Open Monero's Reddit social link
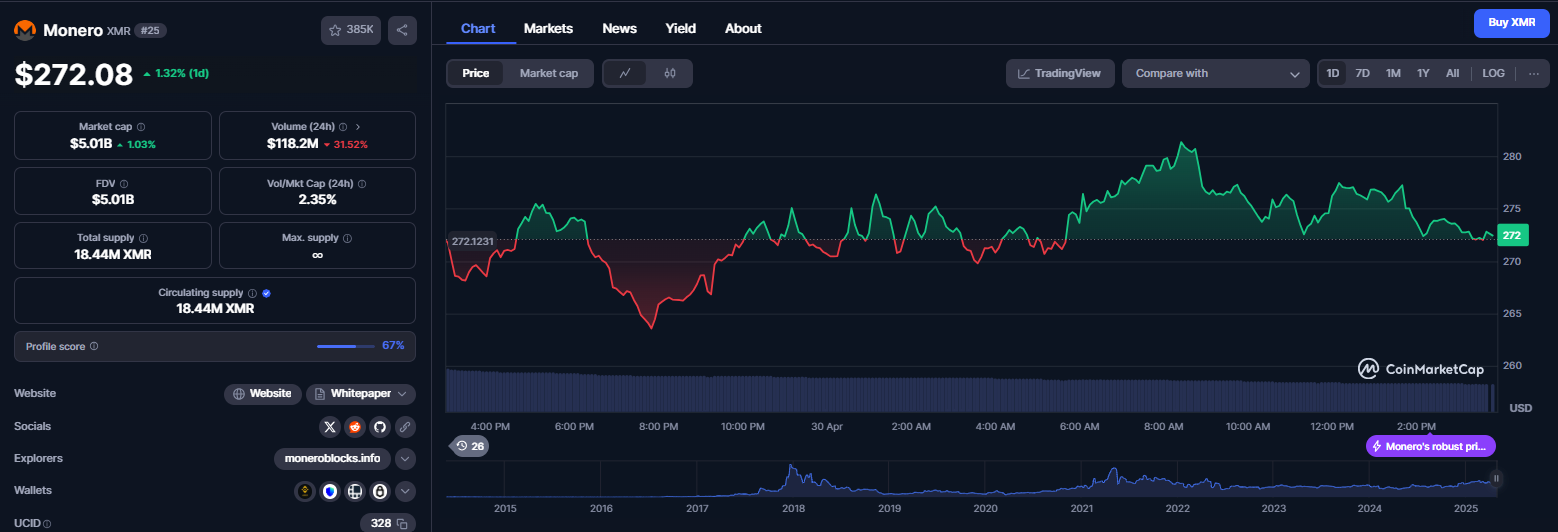This screenshot has width=1558, height=532. [355, 426]
